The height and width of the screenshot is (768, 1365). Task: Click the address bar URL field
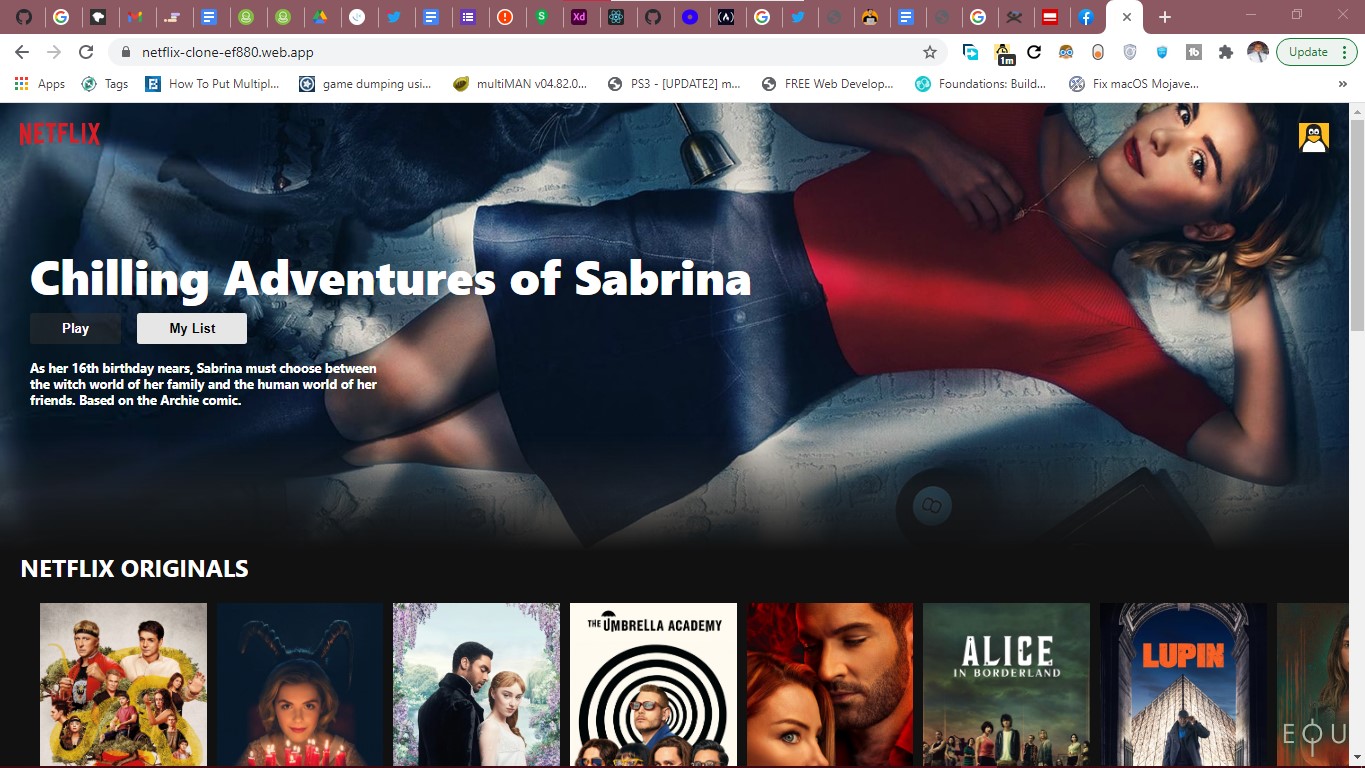(500, 52)
